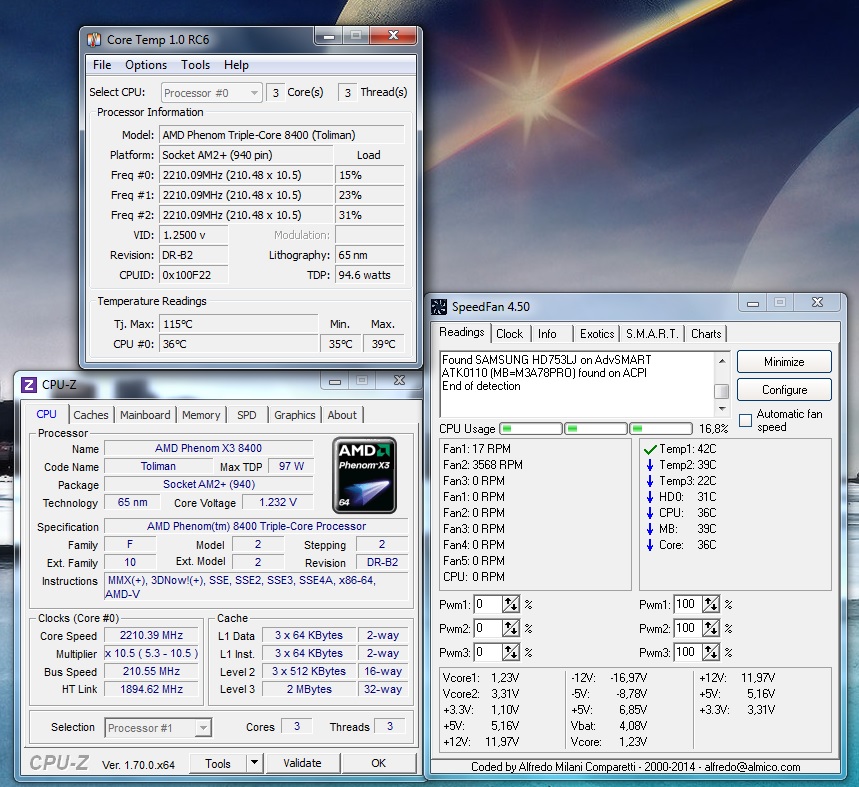Click the blue down arrow beside HD0
Viewport: 859px width, 787px height.
pyautogui.click(x=650, y=497)
